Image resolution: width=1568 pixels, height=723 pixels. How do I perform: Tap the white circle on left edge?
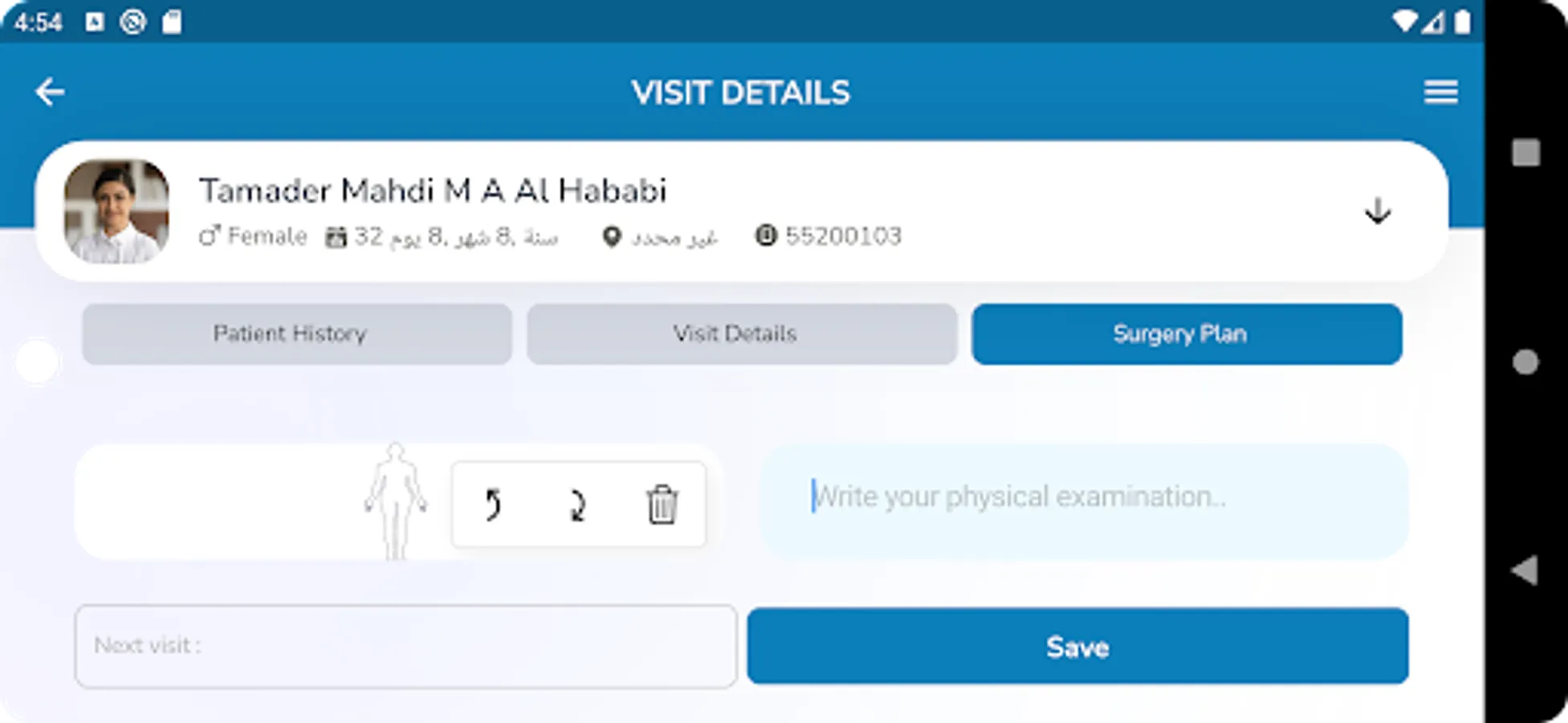(38, 361)
